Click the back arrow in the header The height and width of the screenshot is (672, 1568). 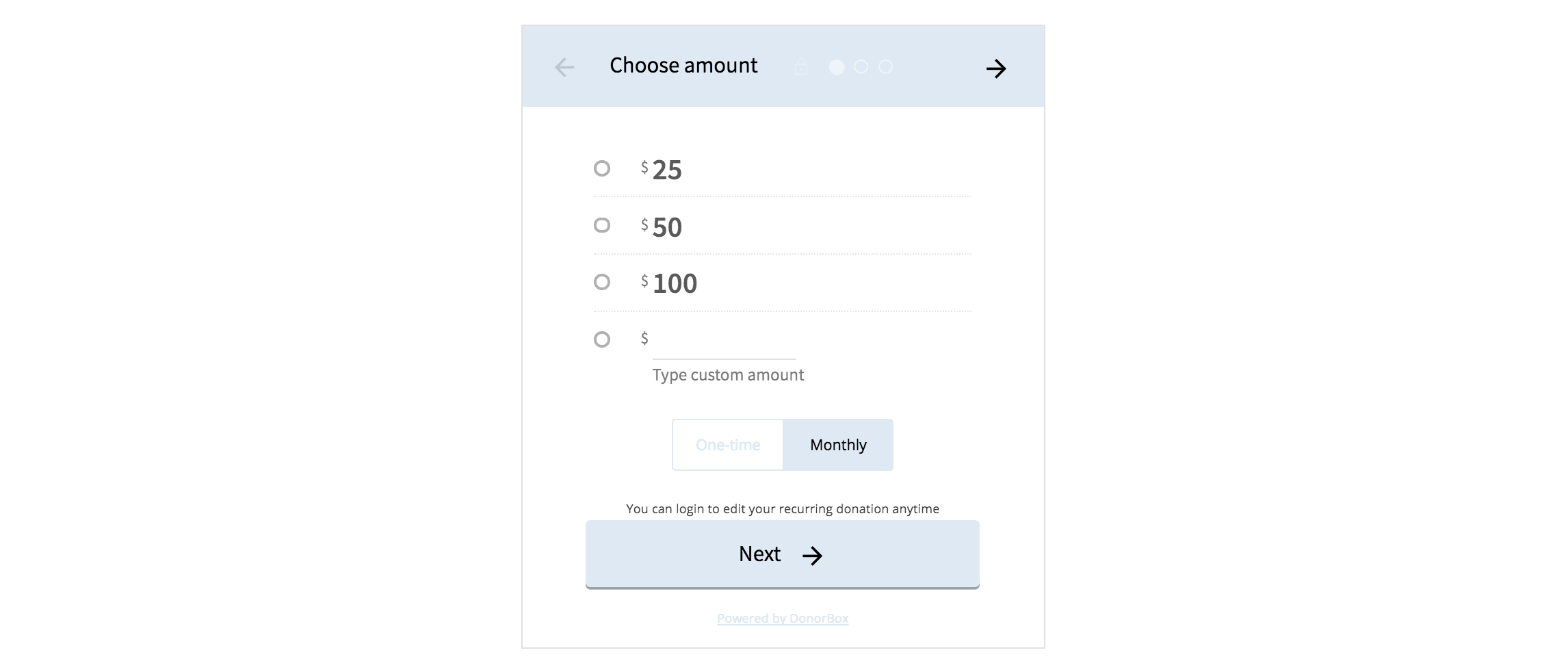pyautogui.click(x=564, y=67)
